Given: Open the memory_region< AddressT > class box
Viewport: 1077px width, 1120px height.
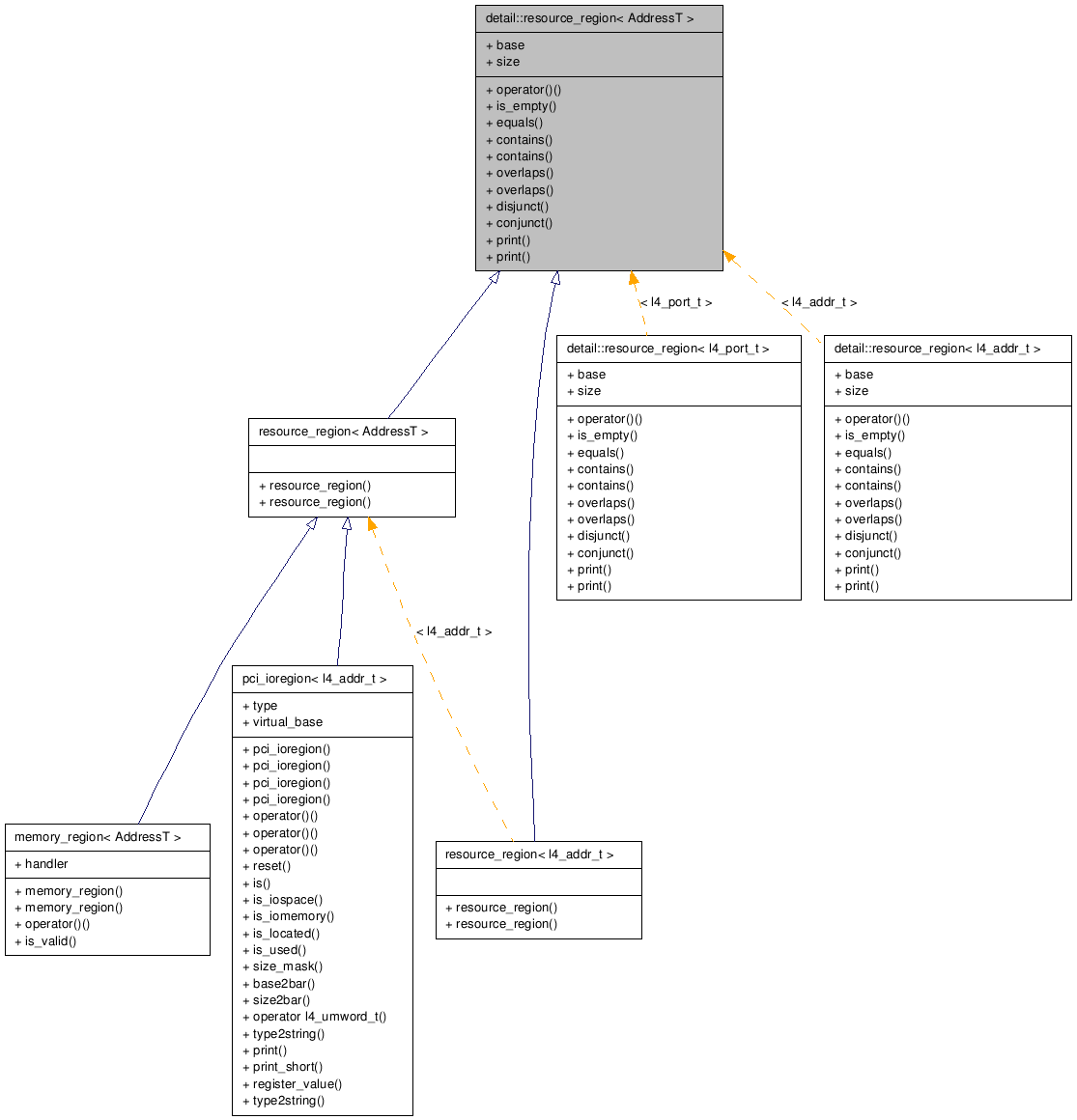Looking at the screenshot, I should tap(107, 836).
